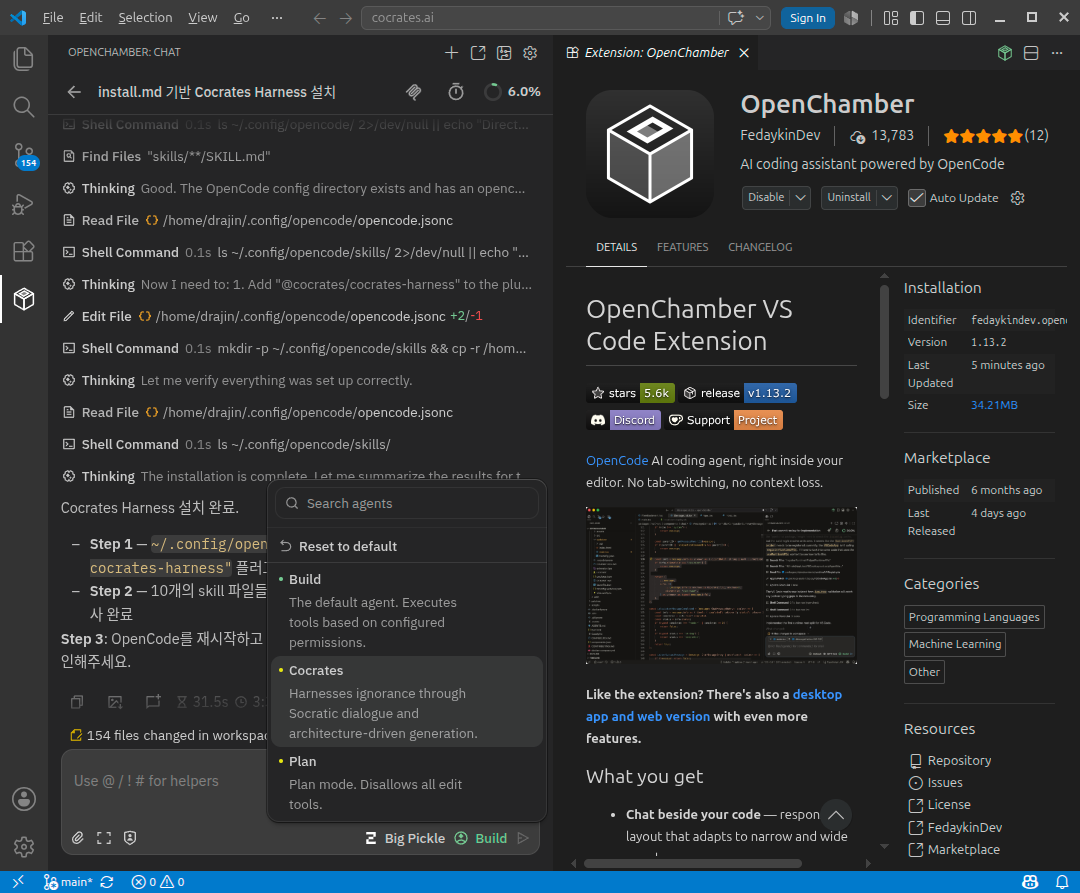Click the context usage 6.0% indicator
Image resolution: width=1080 pixels, height=893 pixels.
(x=512, y=92)
